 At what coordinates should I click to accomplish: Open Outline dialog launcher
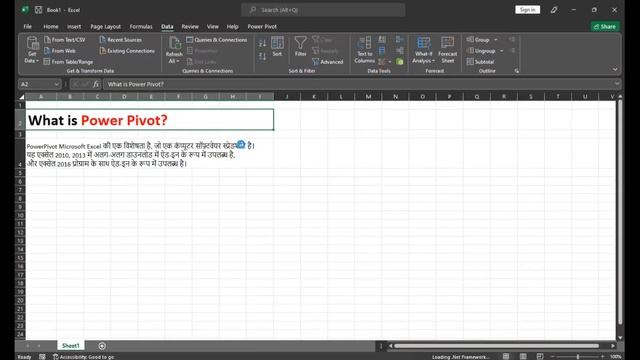point(517,71)
